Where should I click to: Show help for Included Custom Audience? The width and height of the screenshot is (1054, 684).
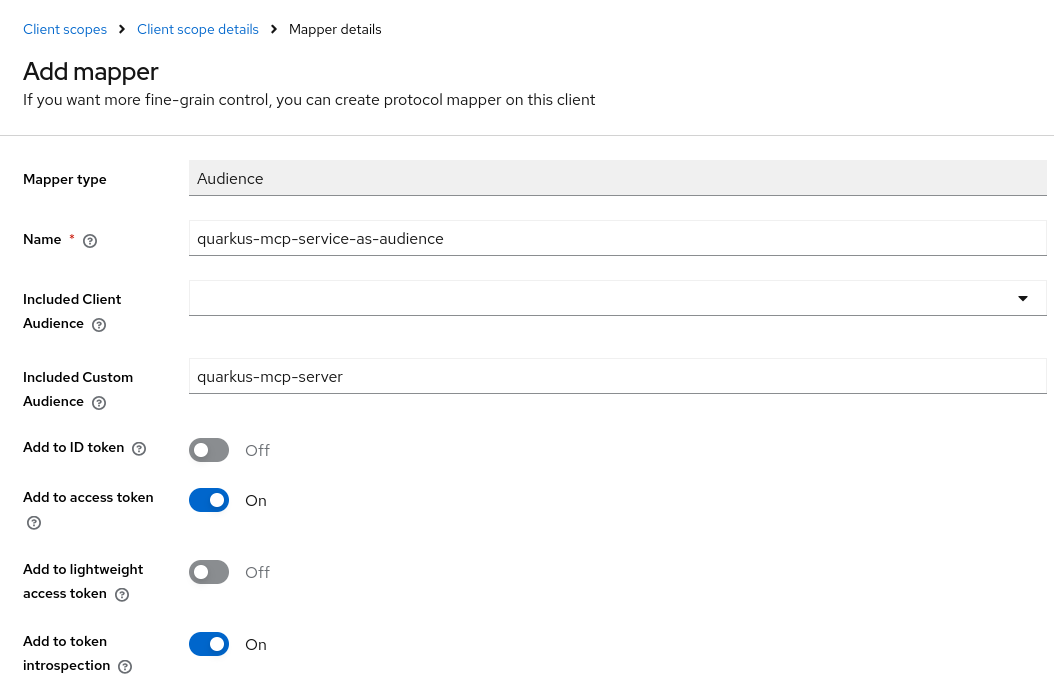(x=99, y=403)
